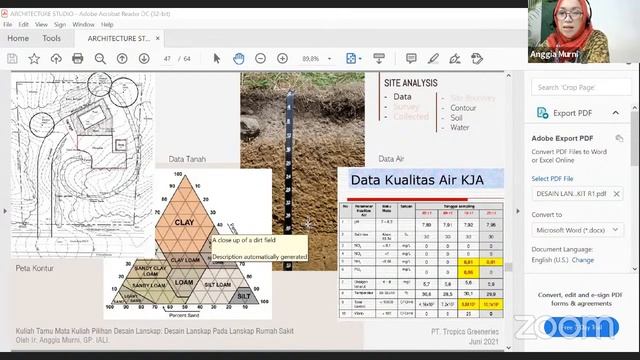Click Anggia Murni's video thumbnail

[584, 31]
